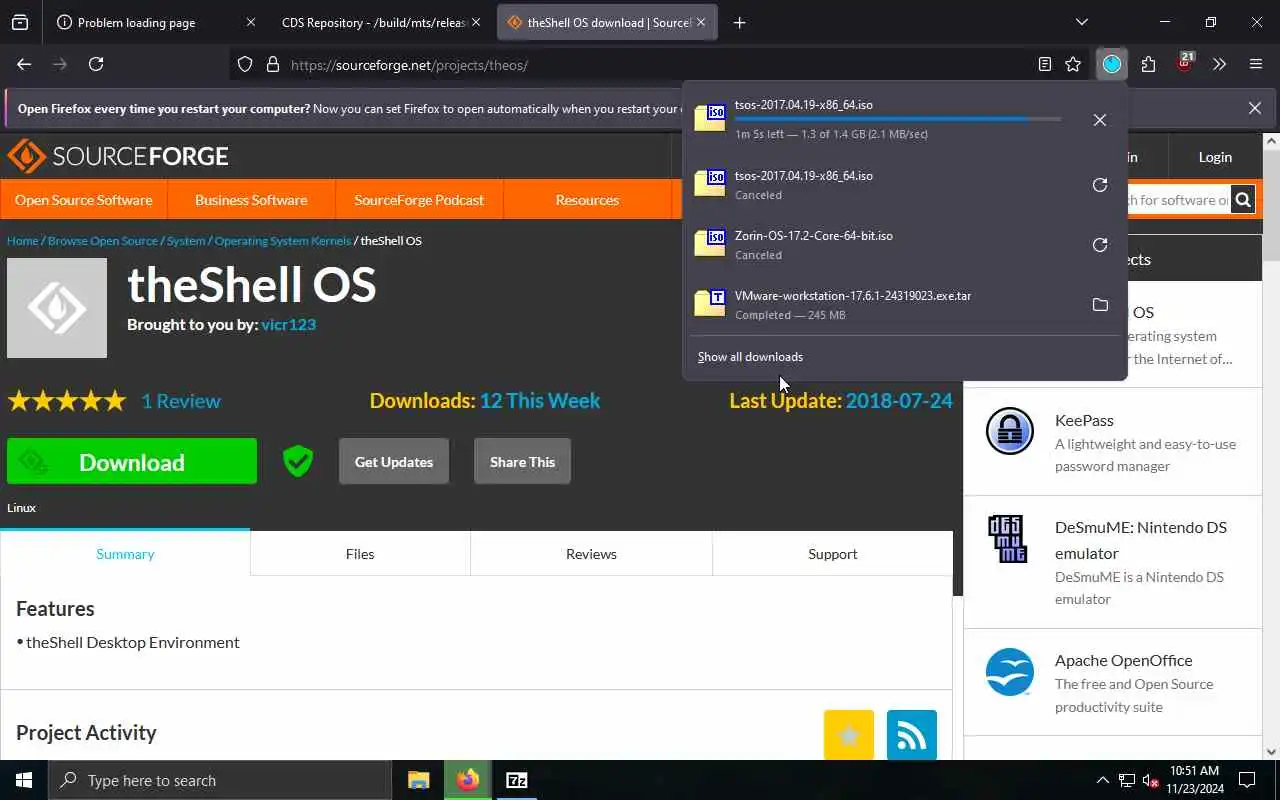Click the Home breadcrumb link

tap(22, 241)
